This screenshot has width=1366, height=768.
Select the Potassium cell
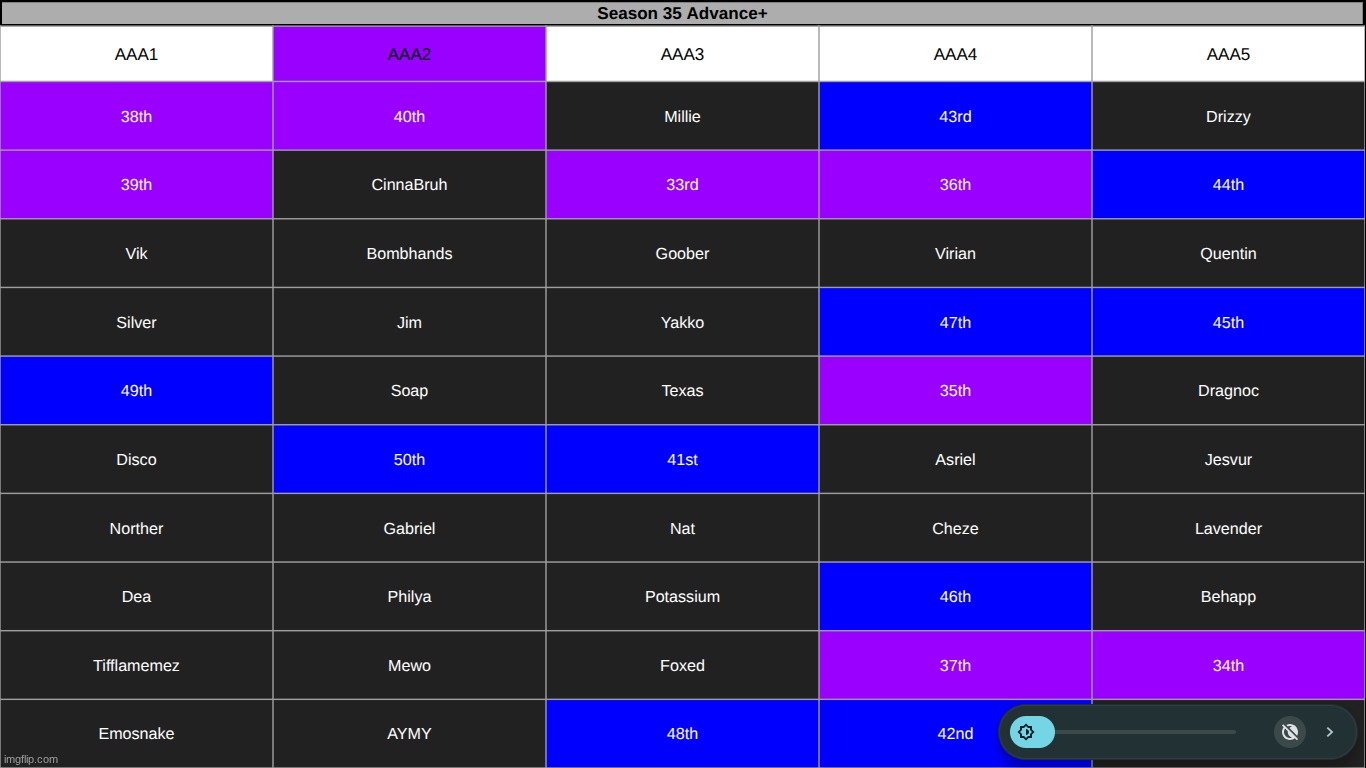click(682, 597)
